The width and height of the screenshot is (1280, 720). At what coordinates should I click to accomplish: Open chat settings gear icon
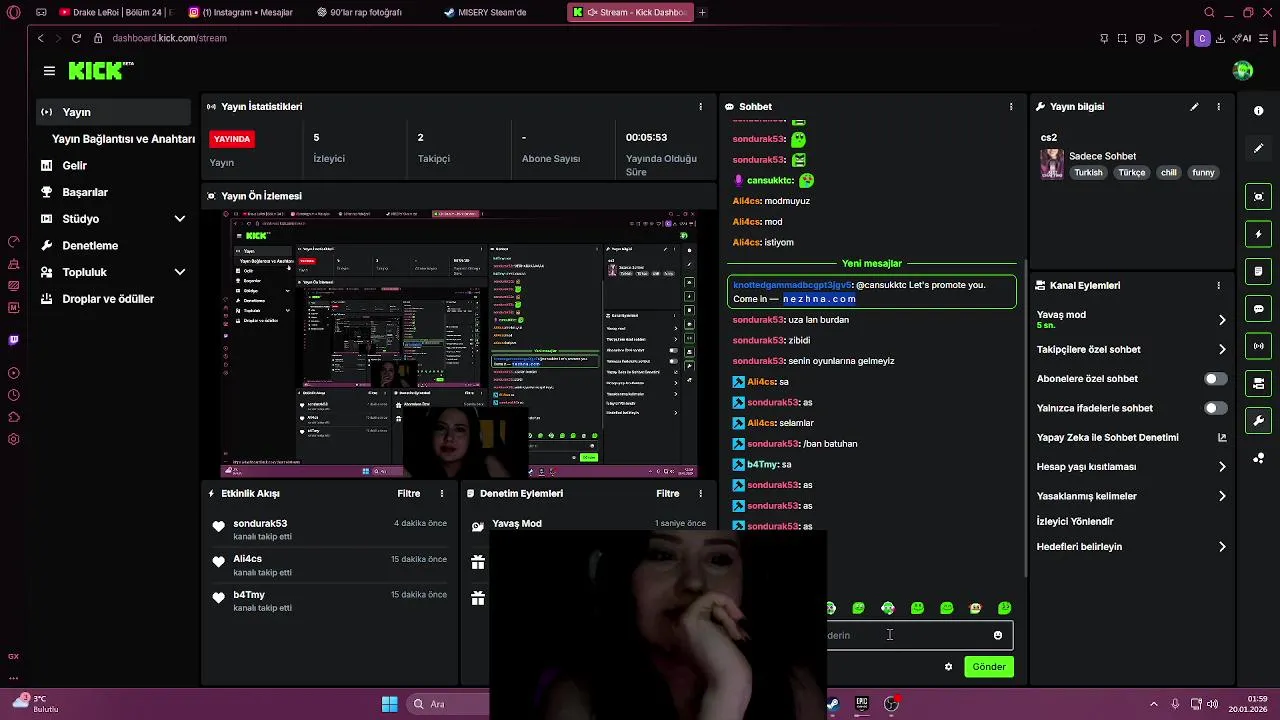pyautogui.click(x=948, y=667)
